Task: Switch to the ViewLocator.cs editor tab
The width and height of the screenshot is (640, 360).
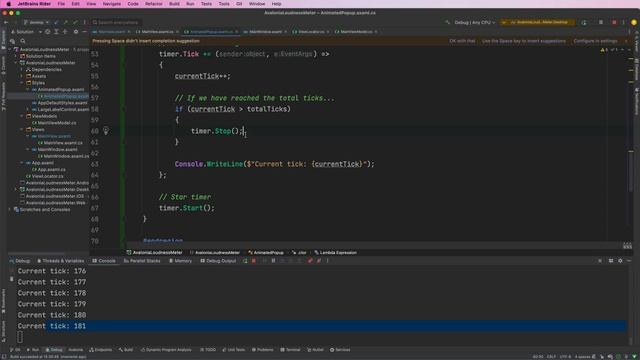Action: click(x=311, y=31)
